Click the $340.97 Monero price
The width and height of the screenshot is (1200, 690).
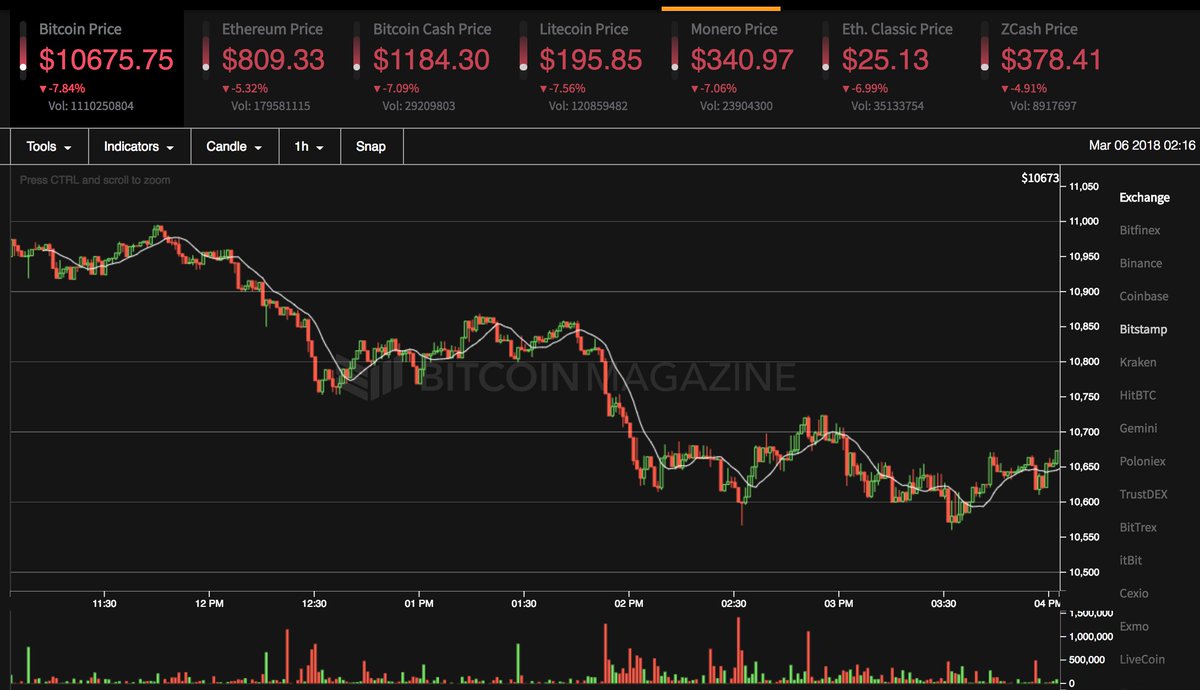(743, 60)
